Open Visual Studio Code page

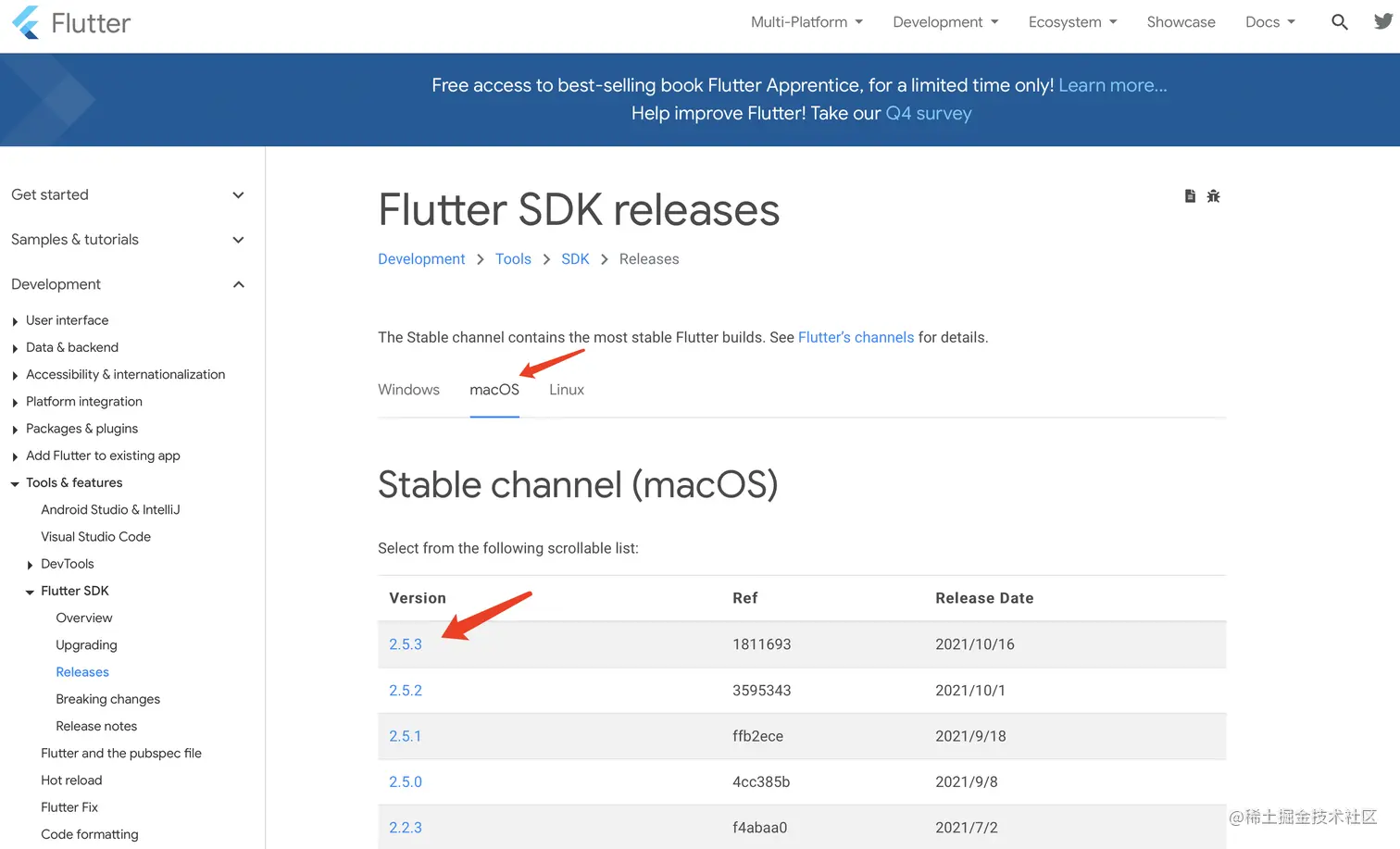coord(95,536)
